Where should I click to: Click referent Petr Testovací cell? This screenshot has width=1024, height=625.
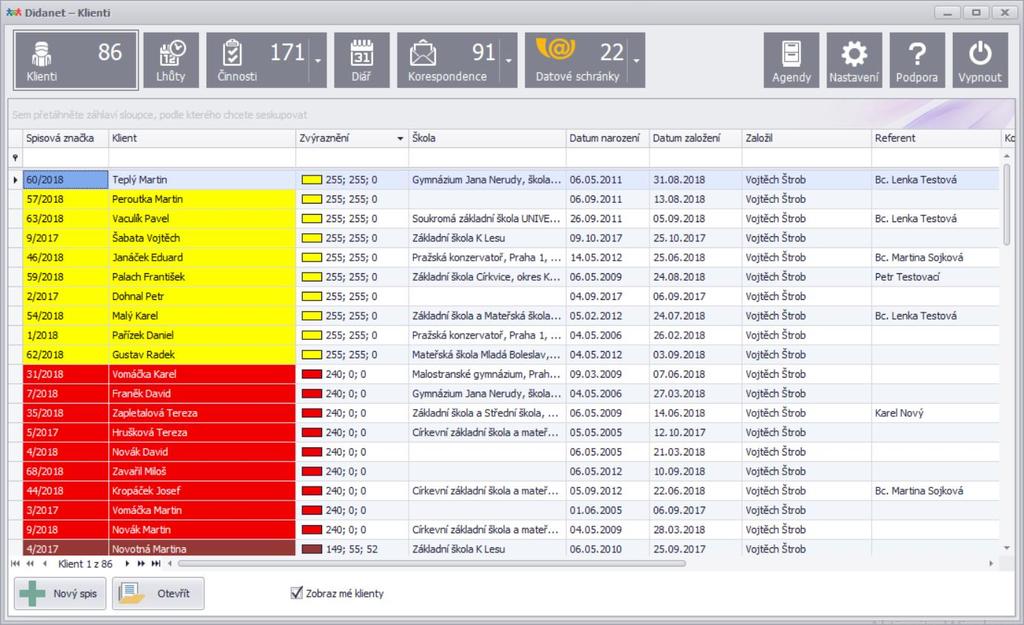coord(936,277)
